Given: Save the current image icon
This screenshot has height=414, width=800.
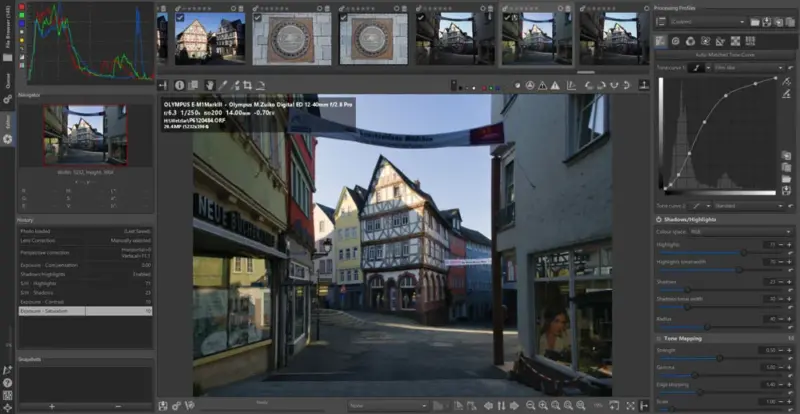Looking at the screenshot, I should [163, 405].
